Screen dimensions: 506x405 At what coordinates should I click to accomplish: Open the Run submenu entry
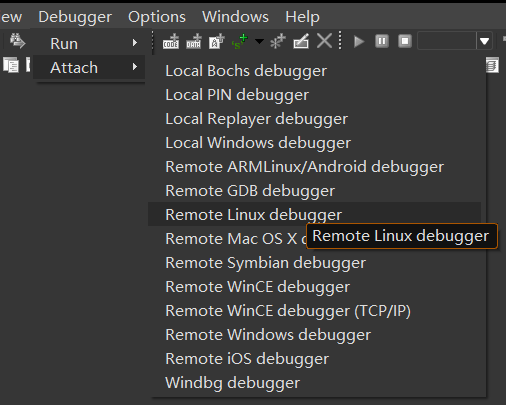[89, 43]
